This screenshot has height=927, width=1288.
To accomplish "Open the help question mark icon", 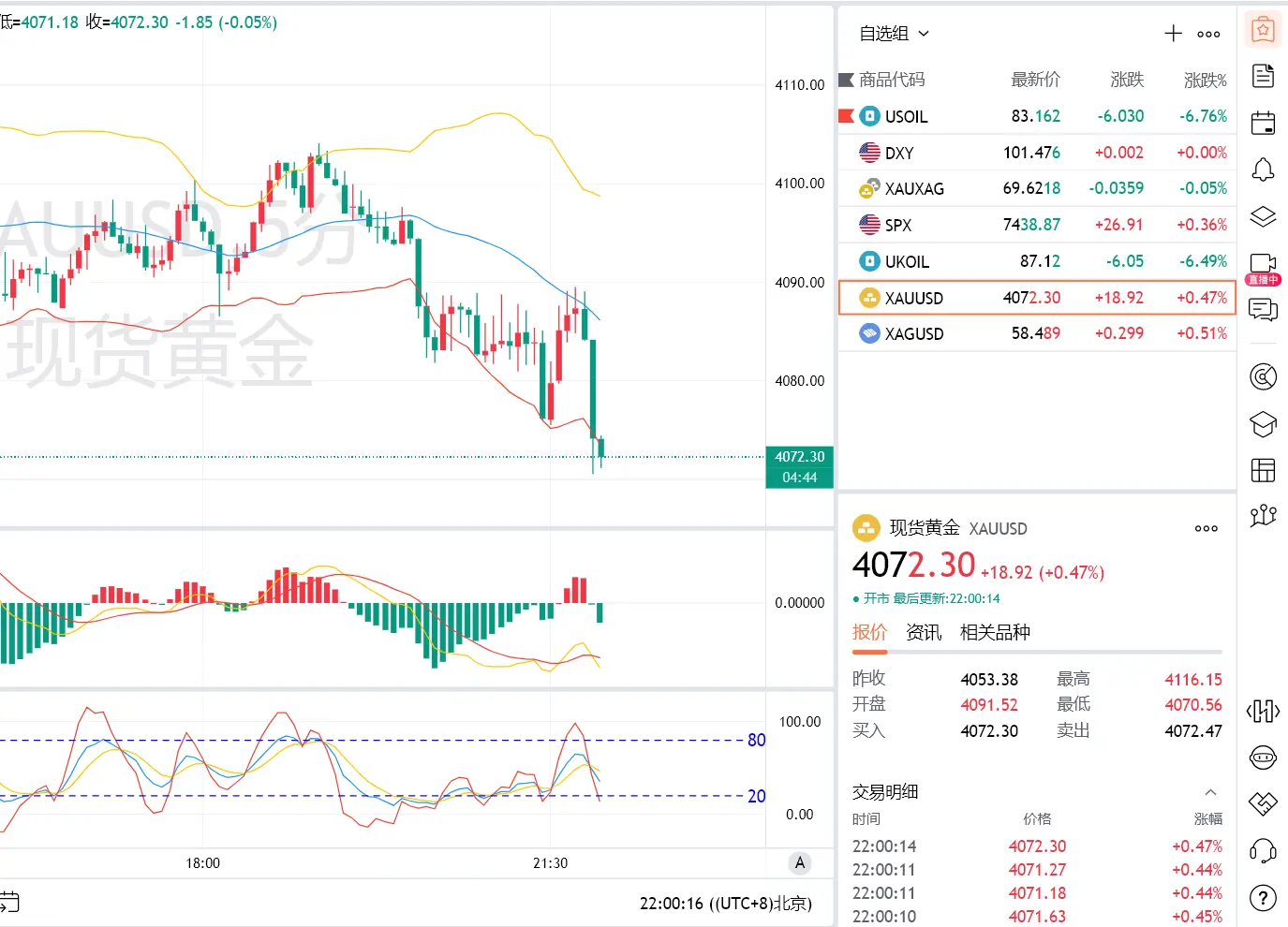I will point(1263,898).
